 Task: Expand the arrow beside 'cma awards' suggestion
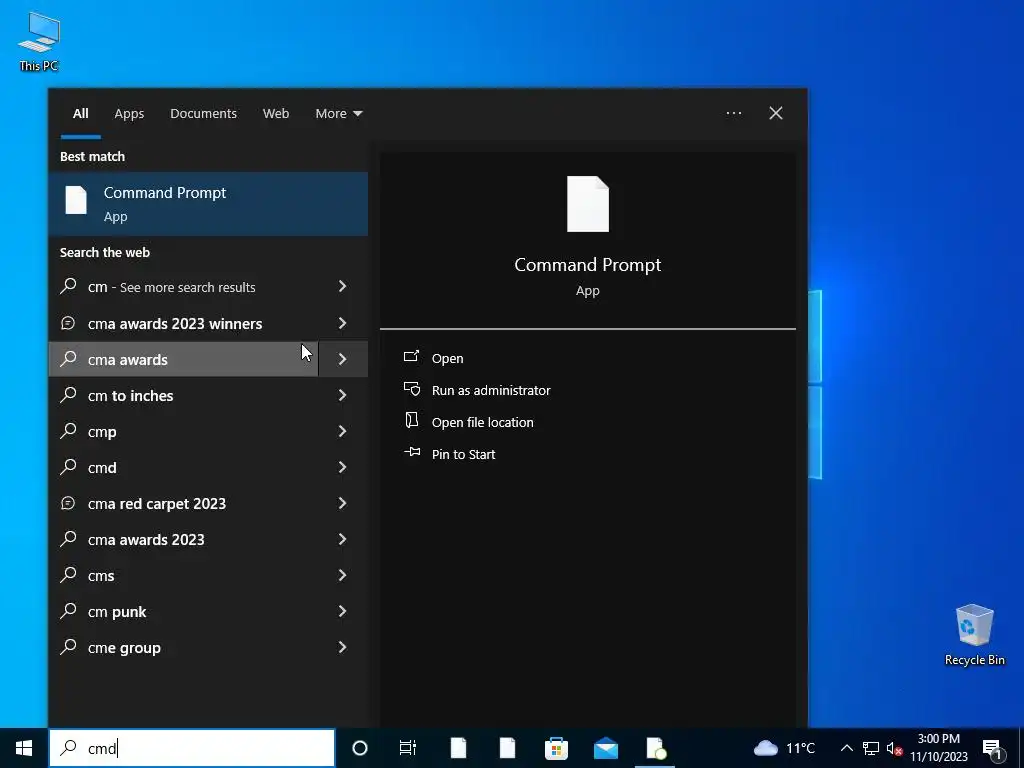[343, 359]
